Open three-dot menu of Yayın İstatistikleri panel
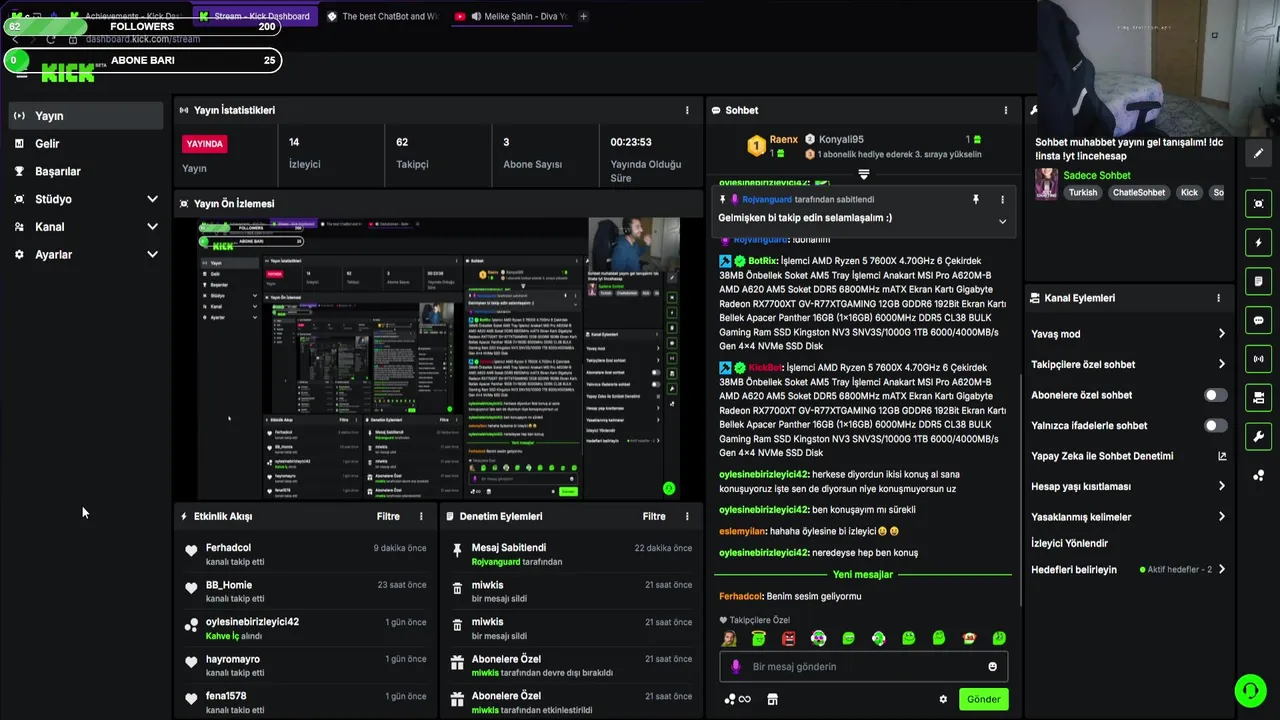 point(687,110)
